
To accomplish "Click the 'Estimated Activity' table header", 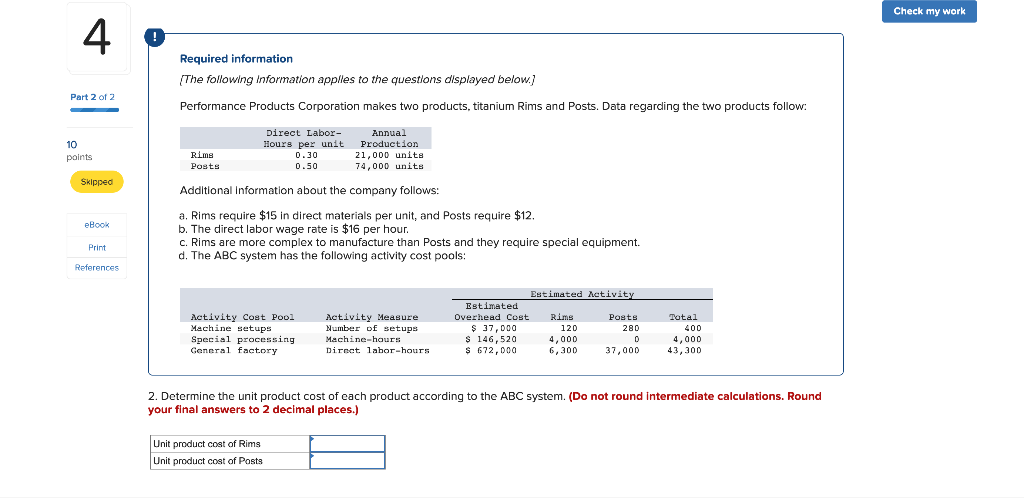I will [x=583, y=294].
